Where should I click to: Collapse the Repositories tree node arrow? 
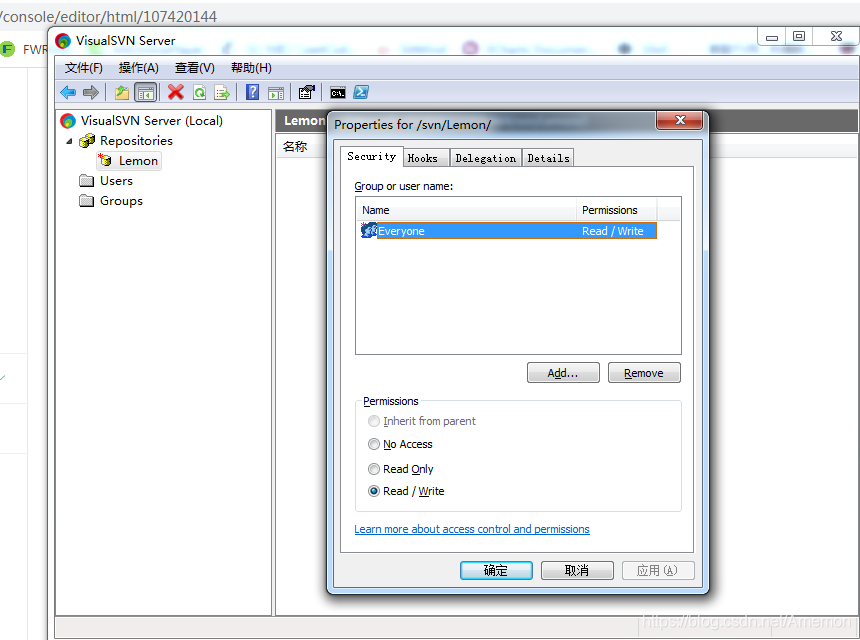click(69, 141)
